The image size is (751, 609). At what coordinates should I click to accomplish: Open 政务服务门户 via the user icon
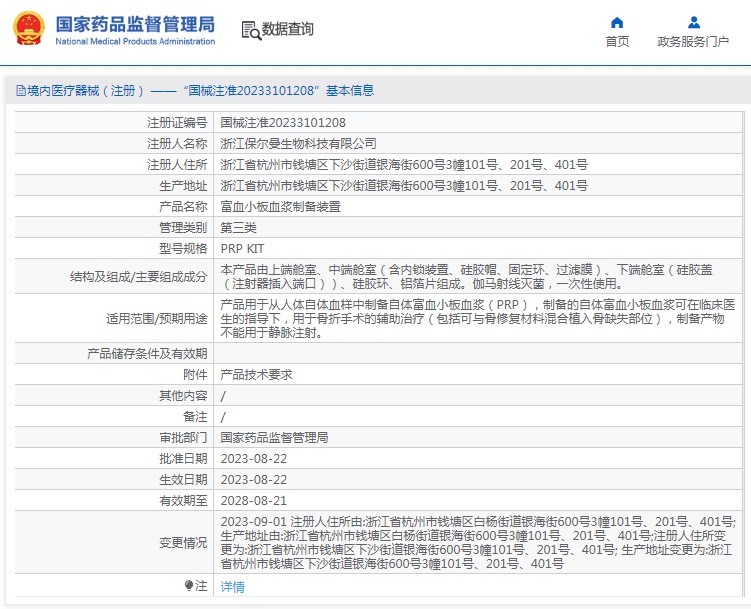[x=694, y=23]
